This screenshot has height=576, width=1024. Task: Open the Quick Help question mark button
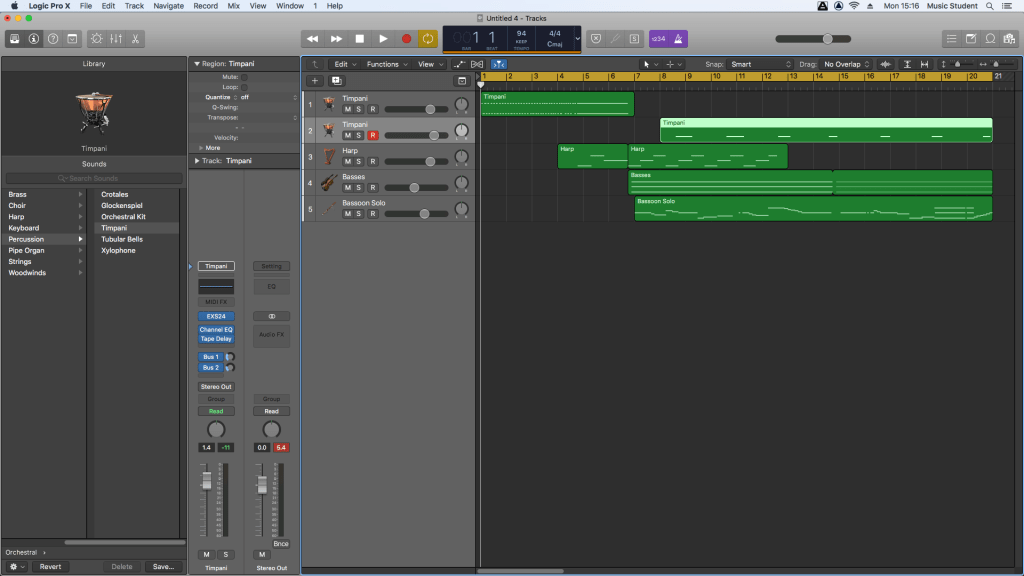click(x=52, y=39)
